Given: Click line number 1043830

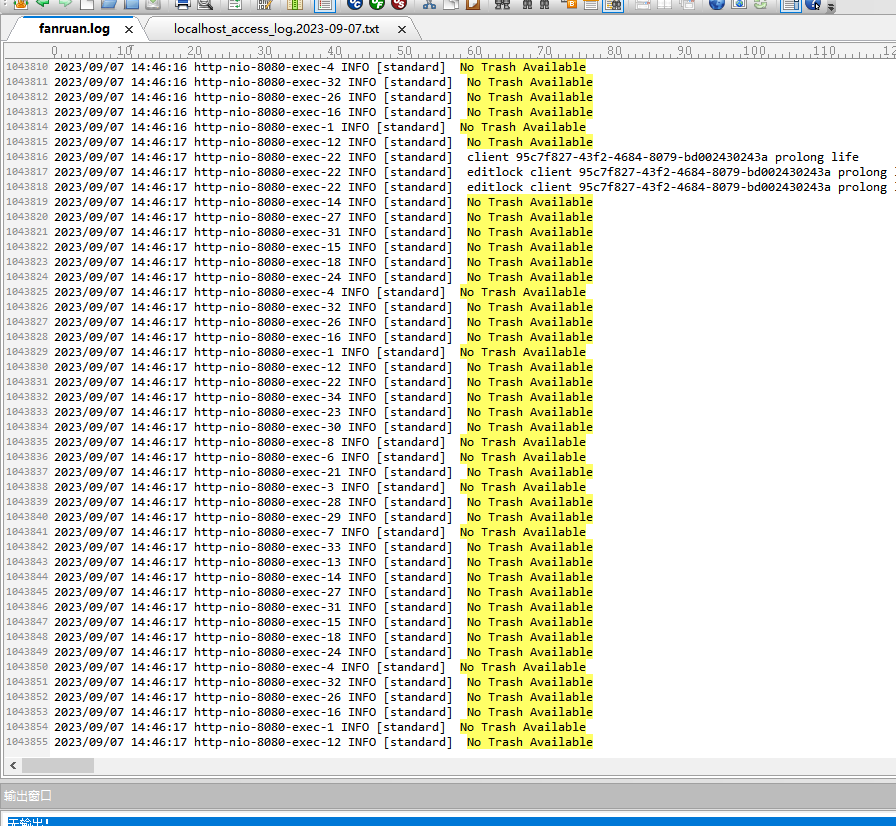Looking at the screenshot, I should 27,367.
